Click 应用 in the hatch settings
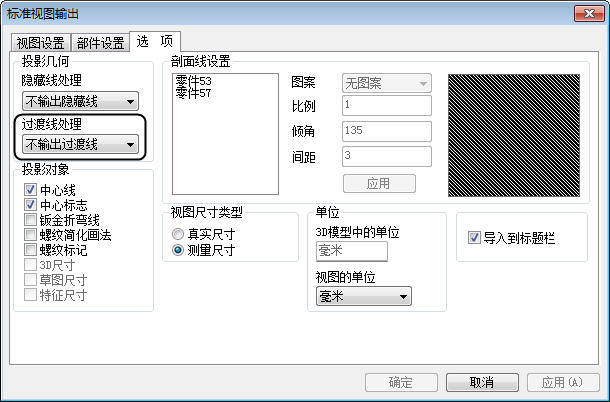The height and width of the screenshot is (402, 610). point(379,183)
